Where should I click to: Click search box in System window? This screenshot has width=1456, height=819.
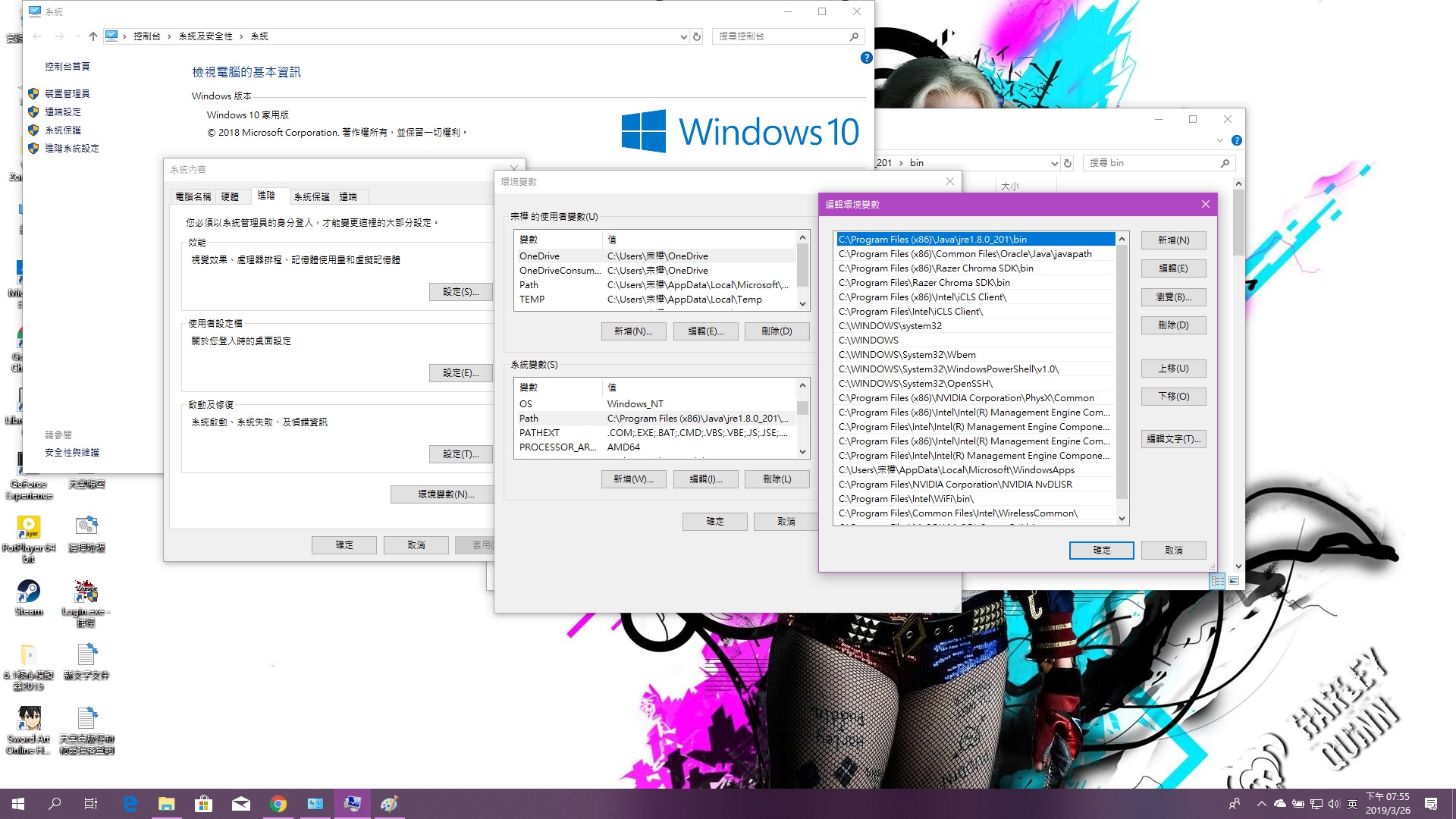coord(788,36)
